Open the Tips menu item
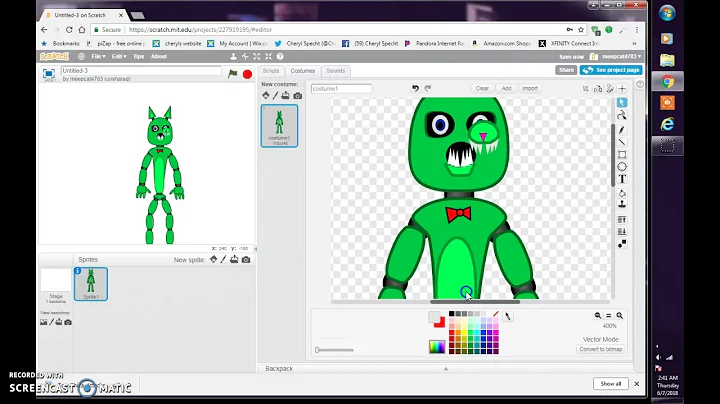The height and width of the screenshot is (404, 720). coord(138,56)
